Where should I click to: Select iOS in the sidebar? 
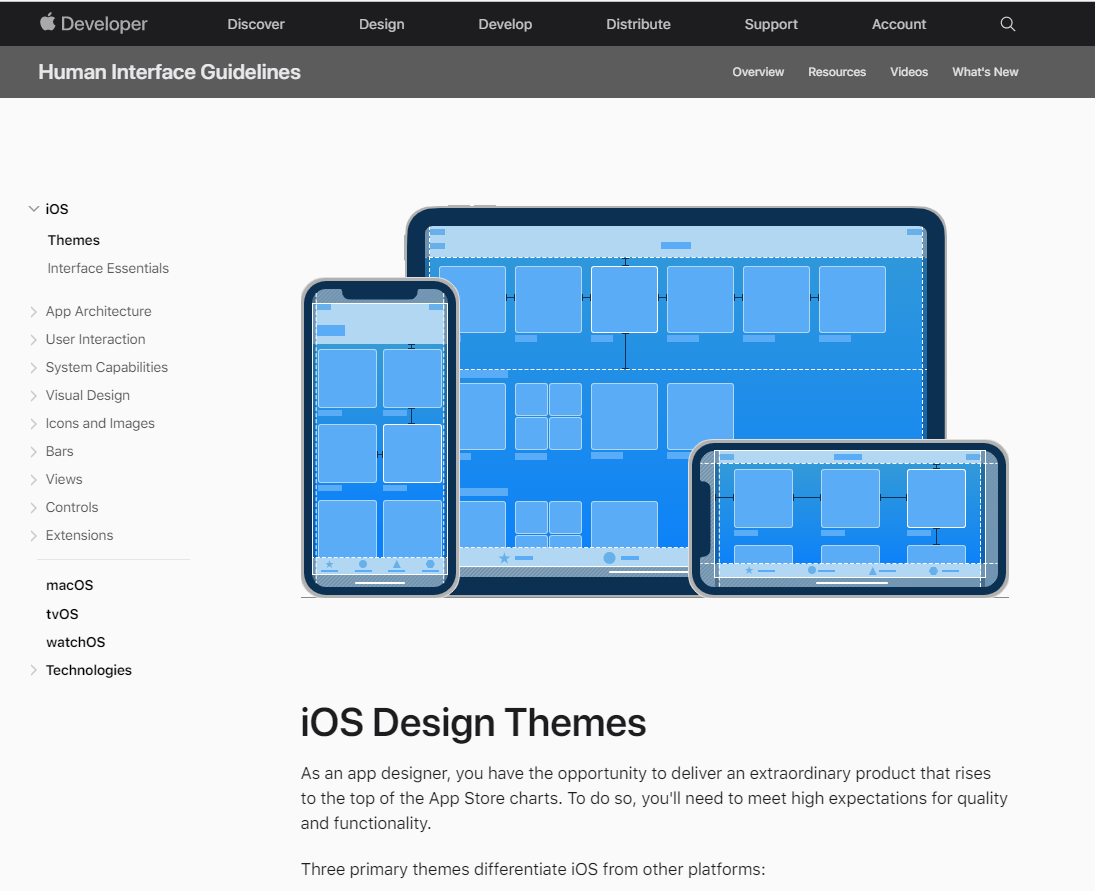57,209
